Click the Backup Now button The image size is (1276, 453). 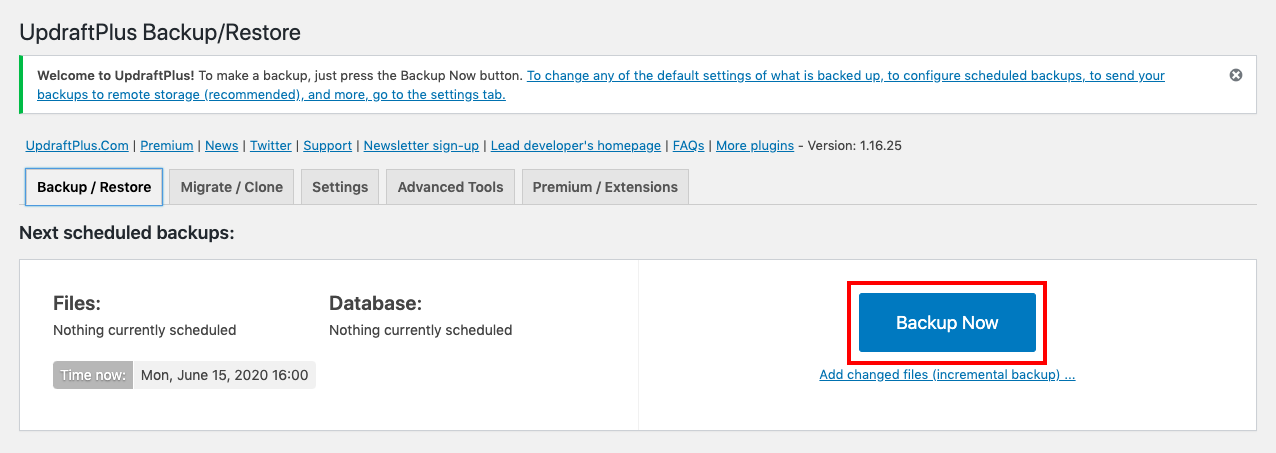[947, 323]
